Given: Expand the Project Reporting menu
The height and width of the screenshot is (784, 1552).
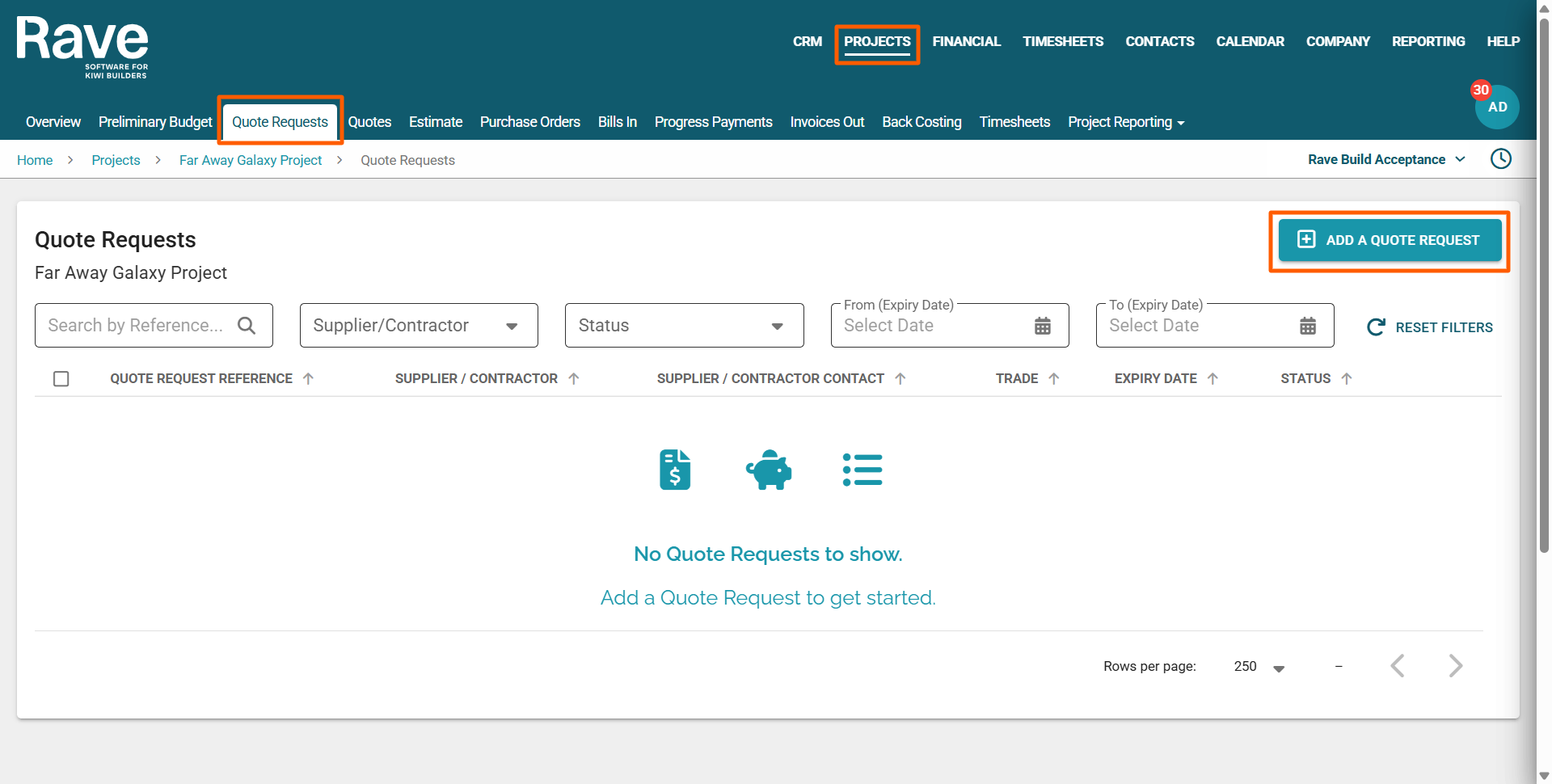Looking at the screenshot, I should coord(1125,122).
